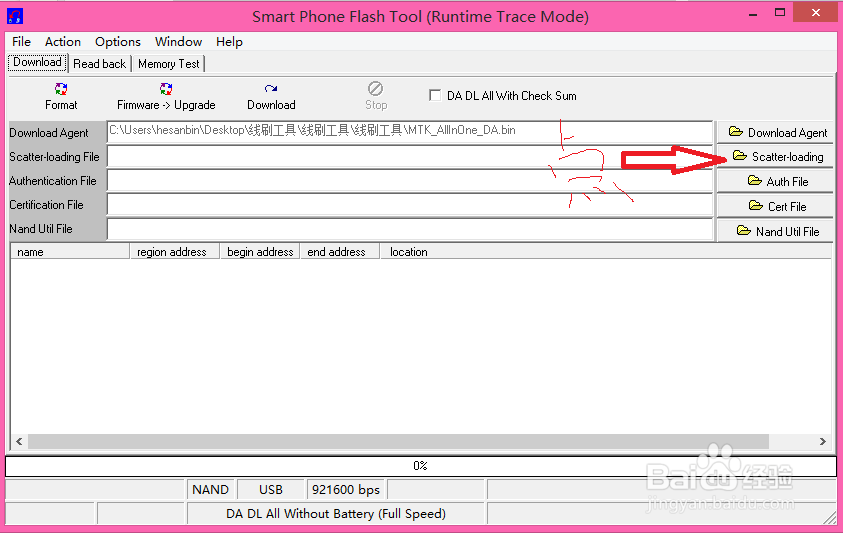Click DA DL All Without Battery status
The width and height of the screenshot is (843, 533).
[336, 514]
